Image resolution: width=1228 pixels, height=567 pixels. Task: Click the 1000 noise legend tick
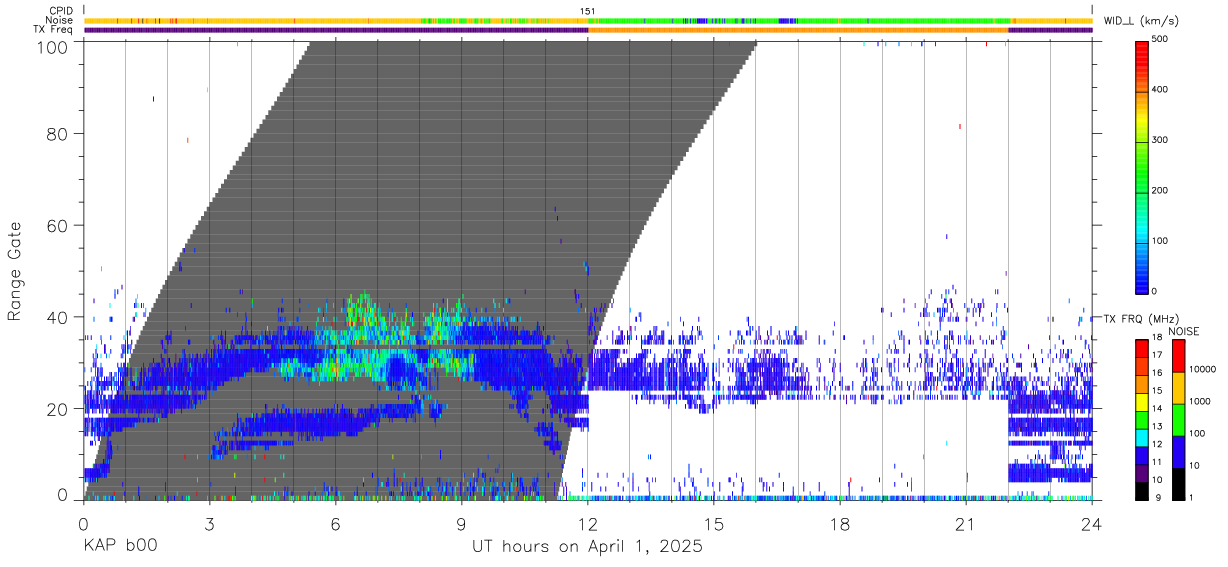tap(1199, 401)
